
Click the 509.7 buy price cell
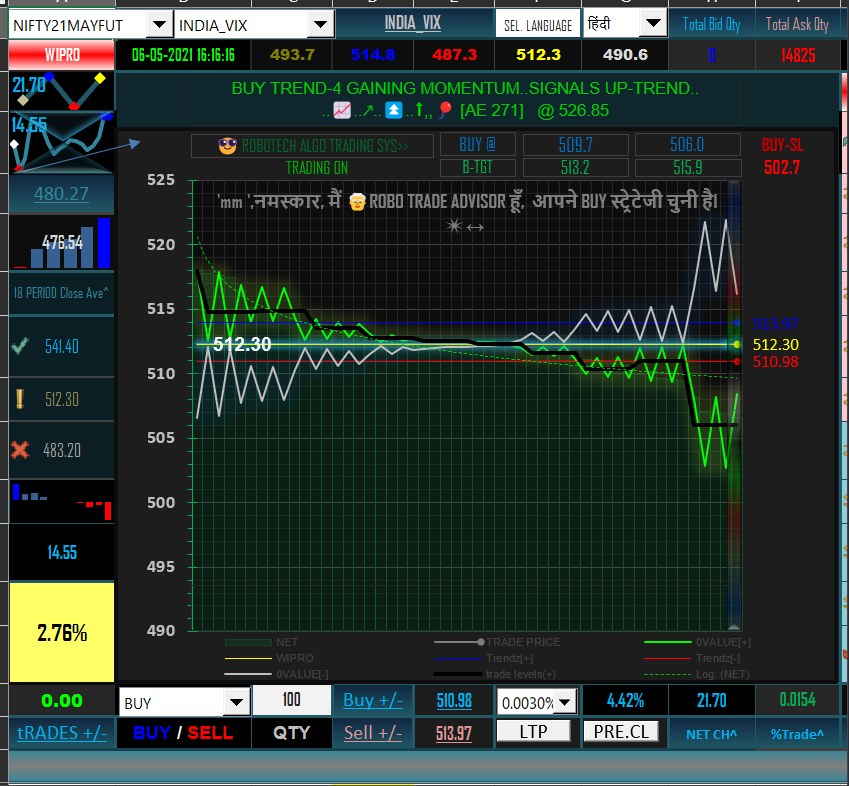tap(576, 145)
